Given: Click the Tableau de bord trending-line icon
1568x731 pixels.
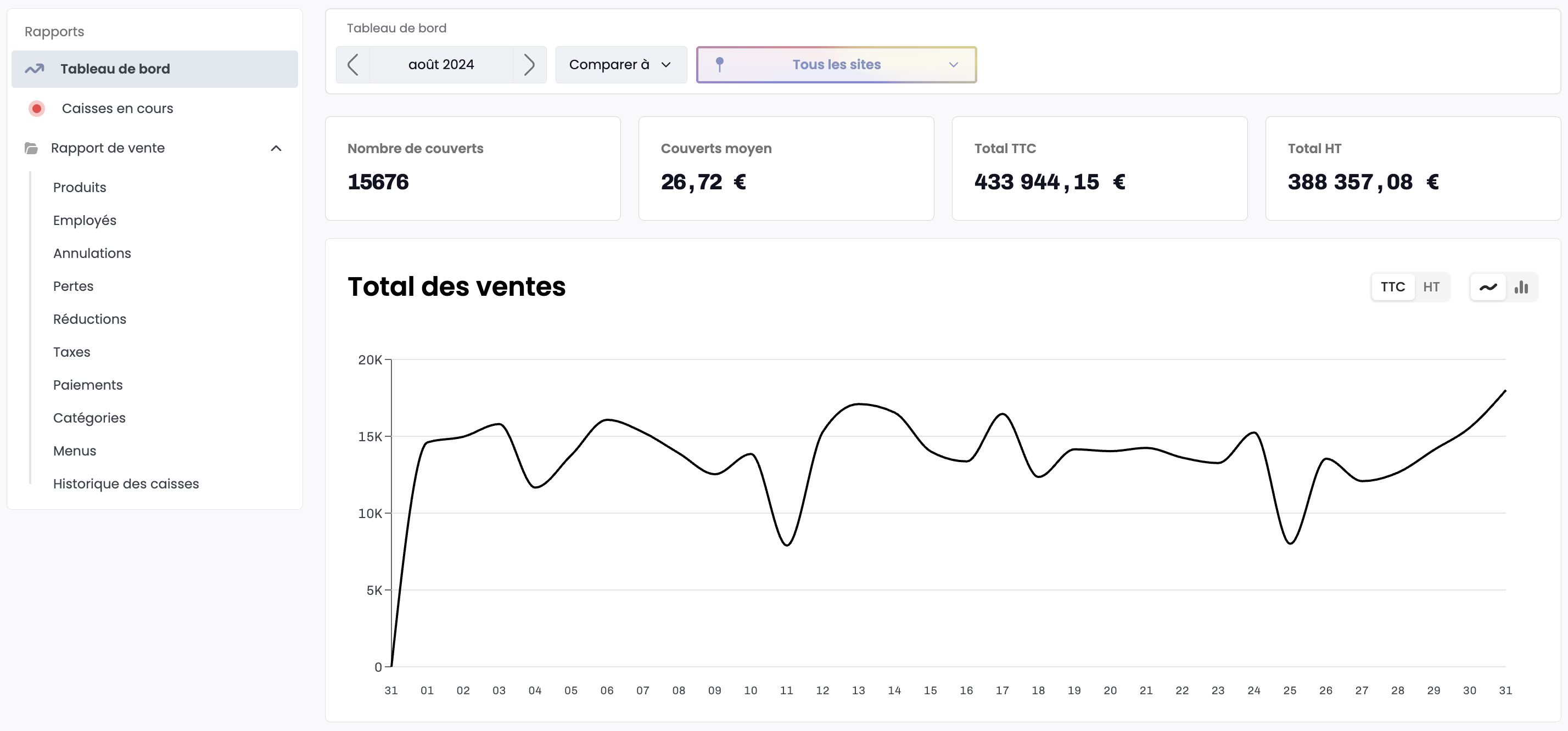Looking at the screenshot, I should (x=35, y=69).
